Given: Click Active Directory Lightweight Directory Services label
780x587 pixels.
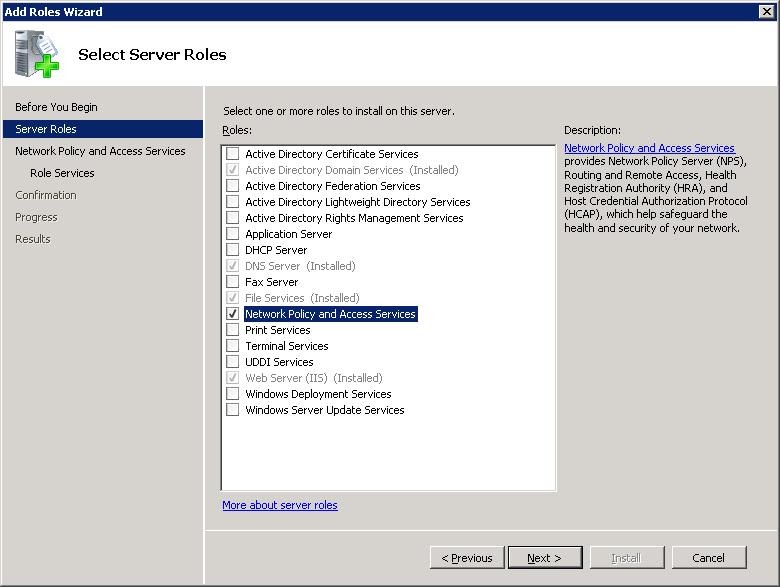Looking at the screenshot, I should click(x=358, y=201).
